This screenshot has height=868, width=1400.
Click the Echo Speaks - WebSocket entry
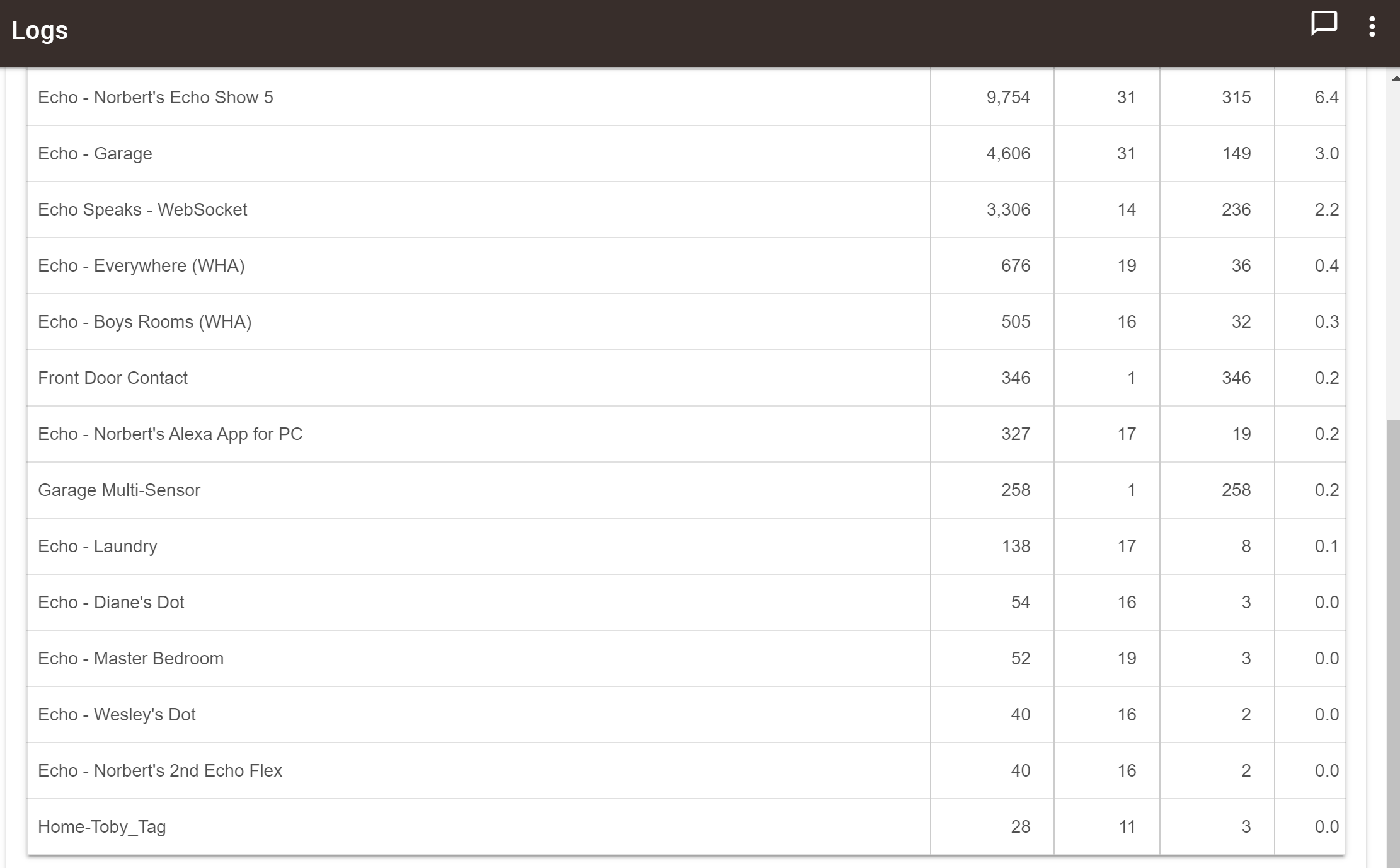click(x=142, y=210)
